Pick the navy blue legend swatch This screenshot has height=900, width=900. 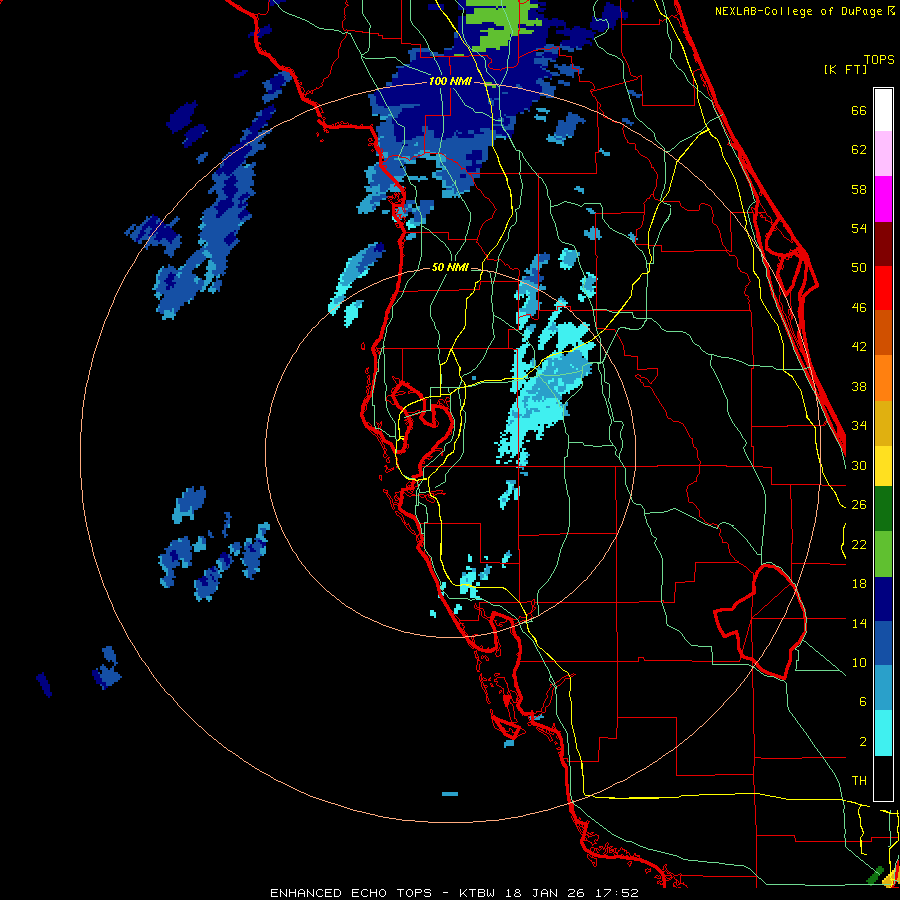[883, 599]
